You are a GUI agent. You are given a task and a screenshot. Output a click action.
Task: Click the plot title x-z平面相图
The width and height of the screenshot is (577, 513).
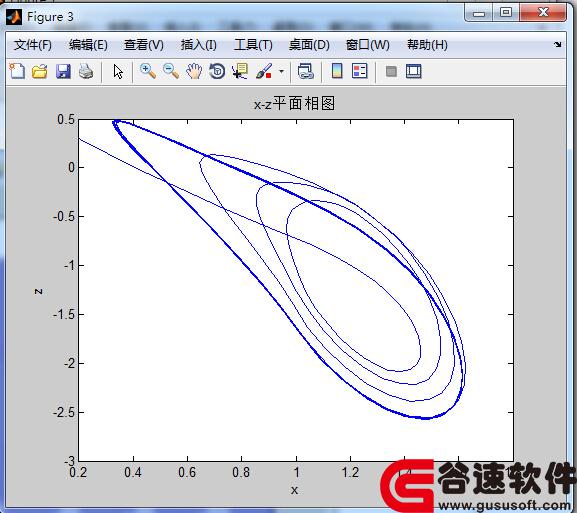[294, 103]
